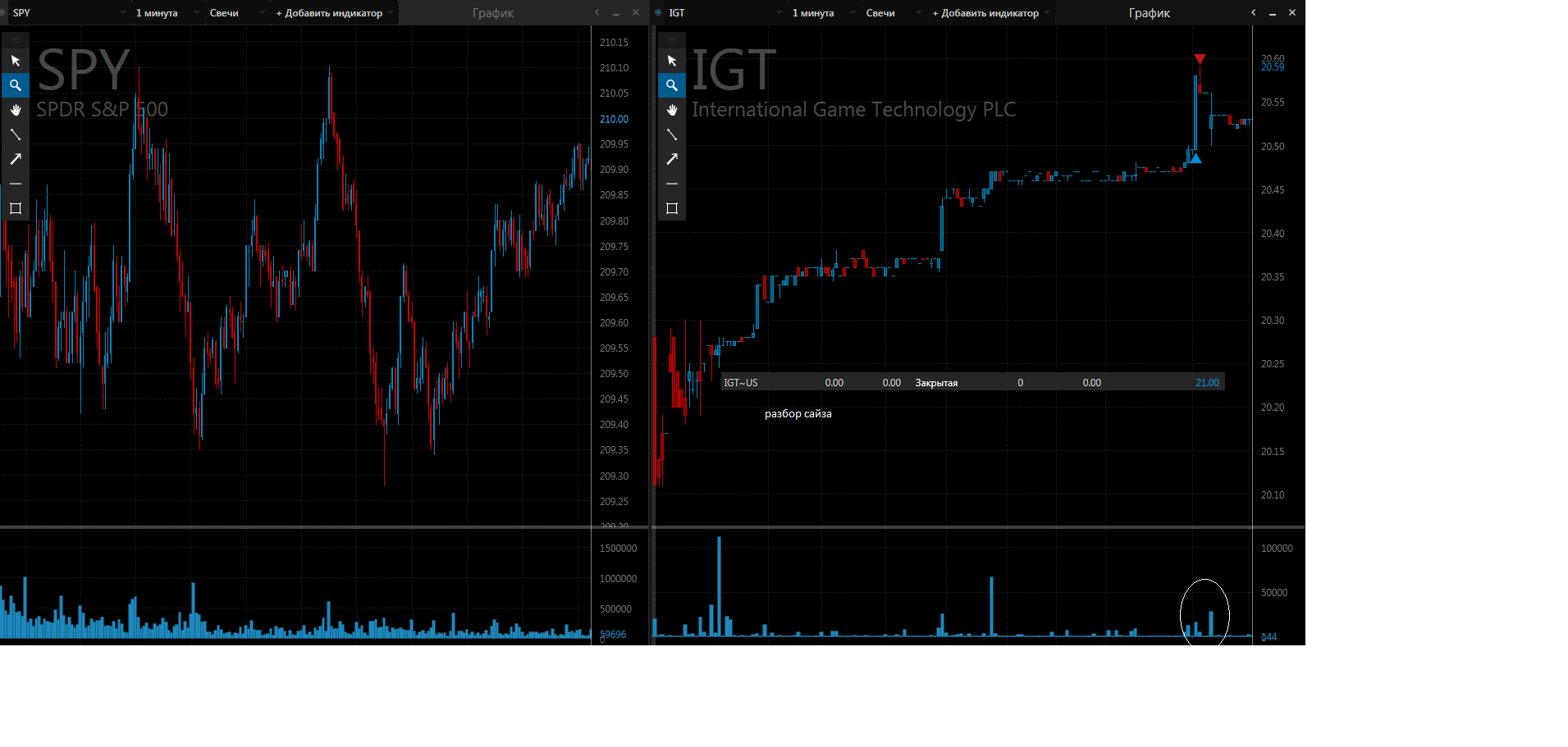Click the collapse arrow in SPY window title
Screen dimensions: 1568x747
point(597,12)
